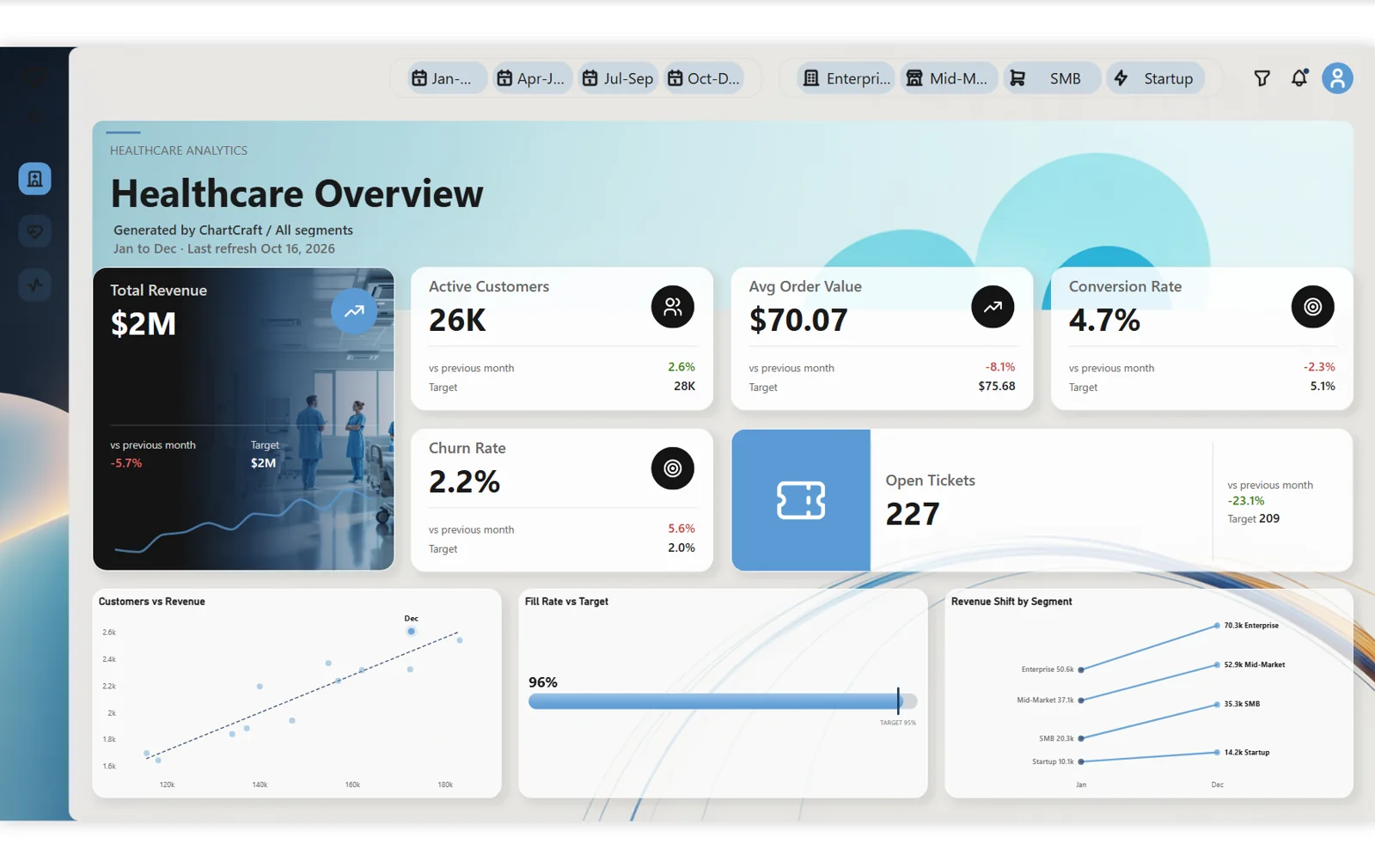Click 'Generated by ChartCraft / All segments'
Image resolution: width=1375 pixels, height=868 pixels.
pyautogui.click(x=233, y=230)
